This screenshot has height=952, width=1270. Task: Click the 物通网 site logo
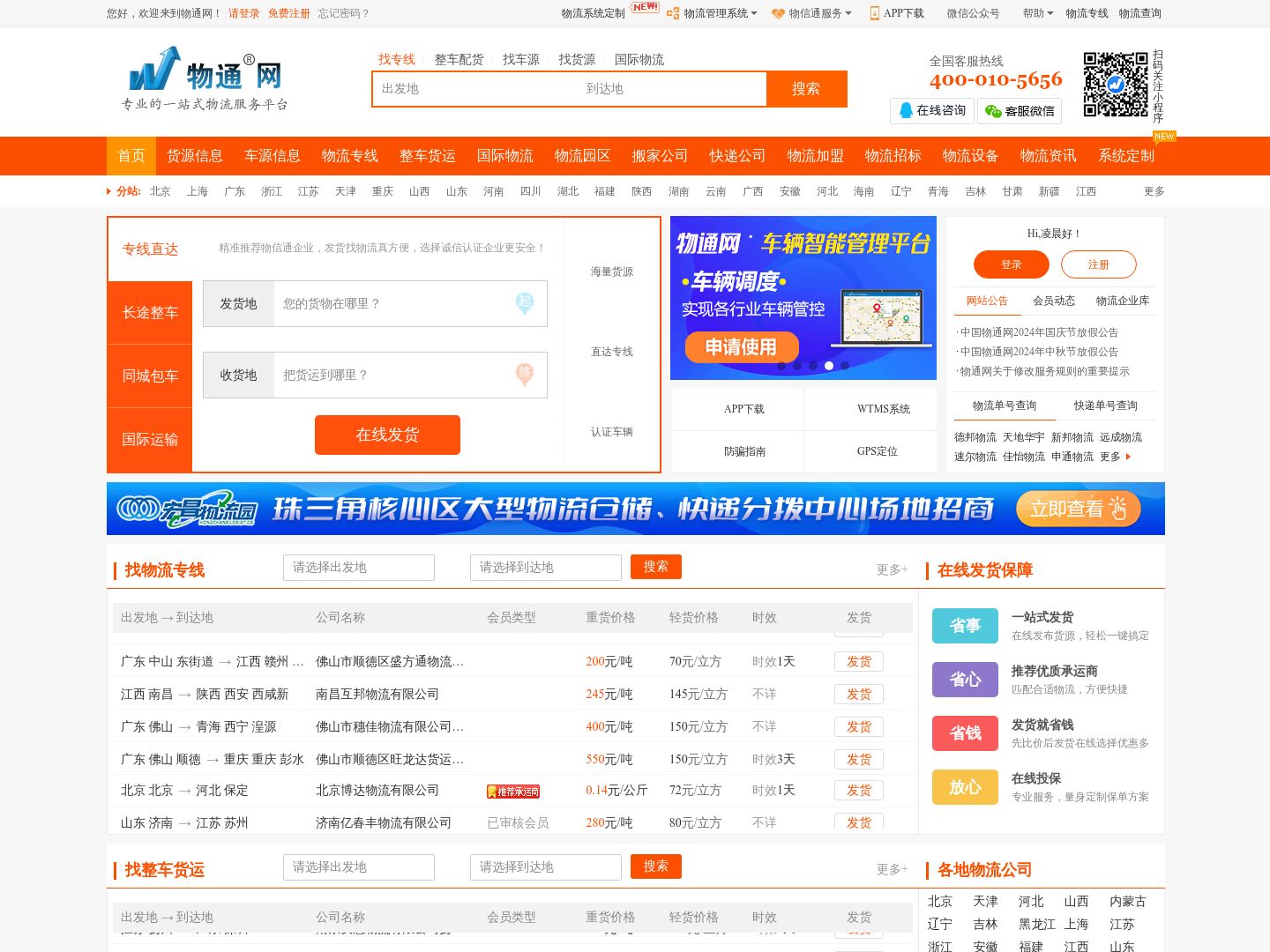[x=205, y=79]
